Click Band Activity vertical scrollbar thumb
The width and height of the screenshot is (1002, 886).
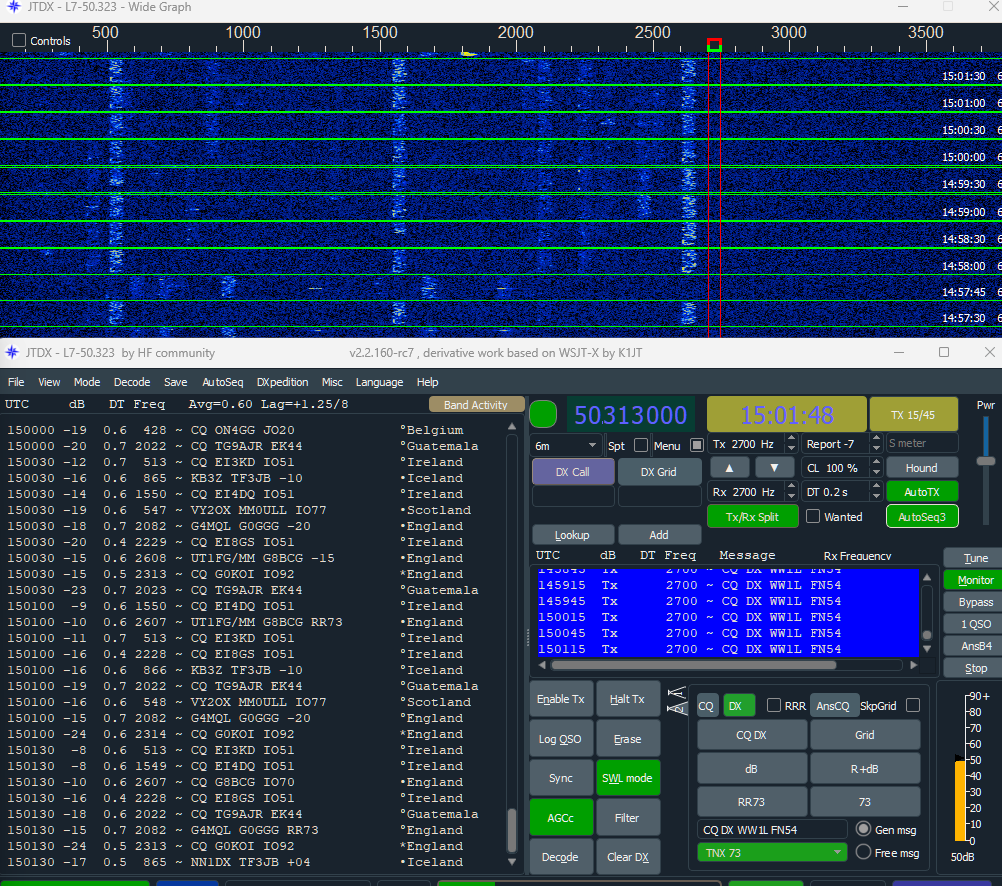(x=511, y=830)
